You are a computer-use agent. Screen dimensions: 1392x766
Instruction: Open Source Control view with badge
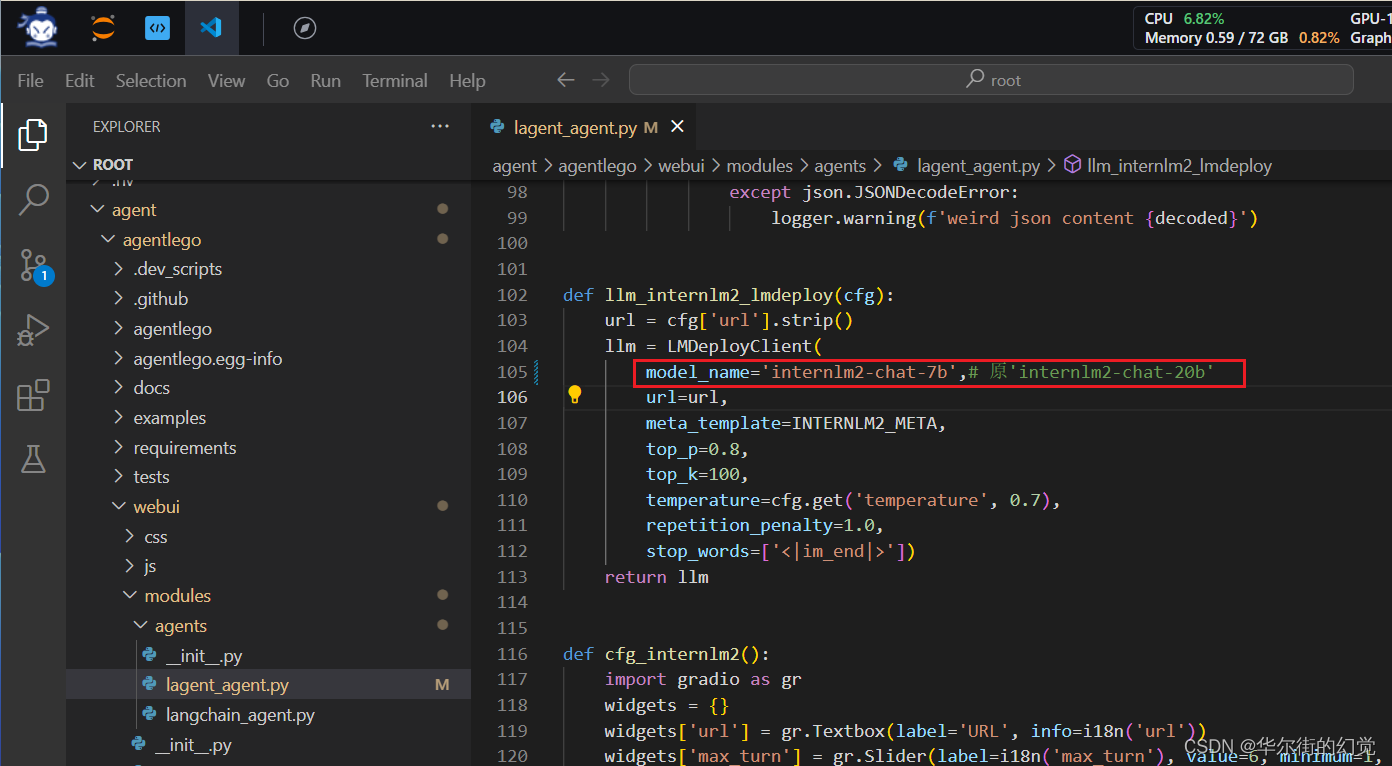[x=35, y=266]
